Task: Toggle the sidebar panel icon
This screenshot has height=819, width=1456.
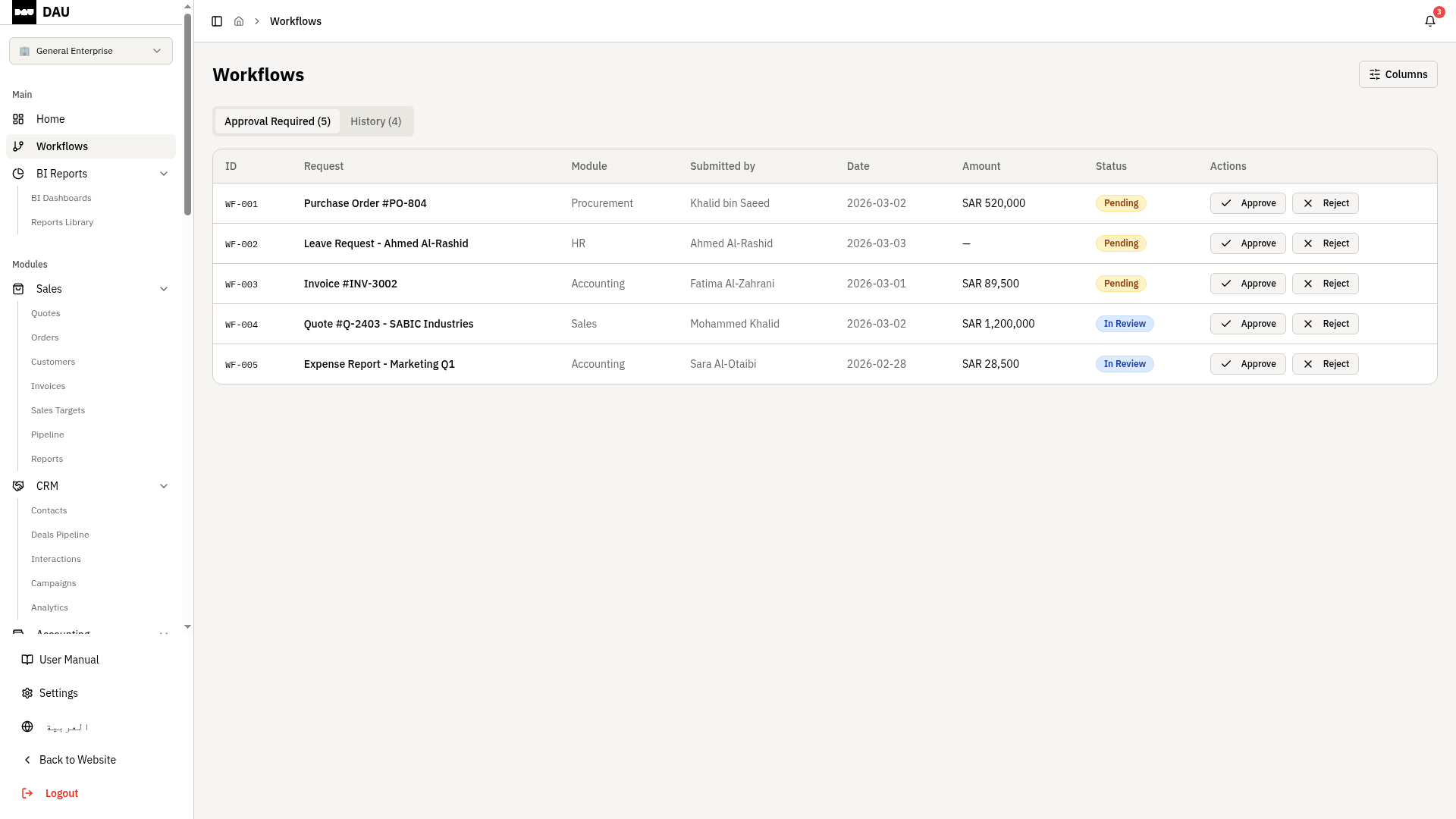Action: [x=217, y=21]
